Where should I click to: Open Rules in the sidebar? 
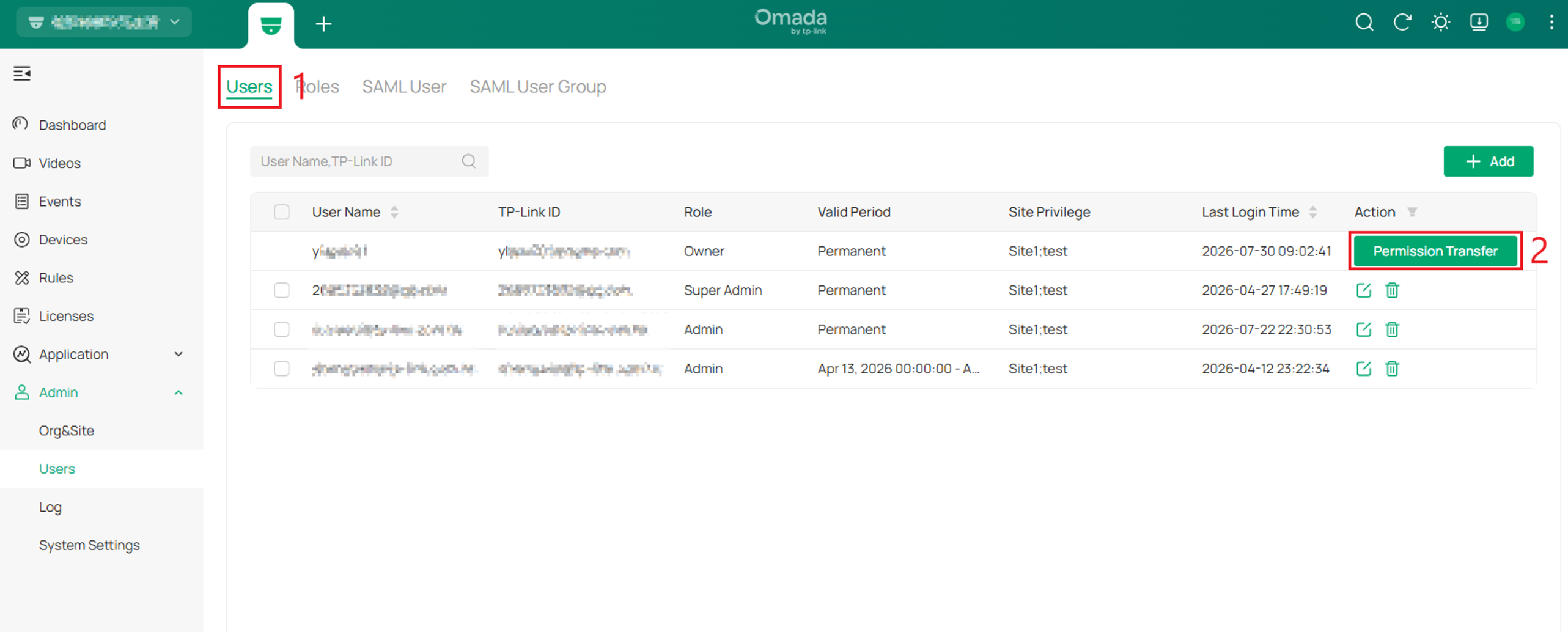(x=56, y=277)
